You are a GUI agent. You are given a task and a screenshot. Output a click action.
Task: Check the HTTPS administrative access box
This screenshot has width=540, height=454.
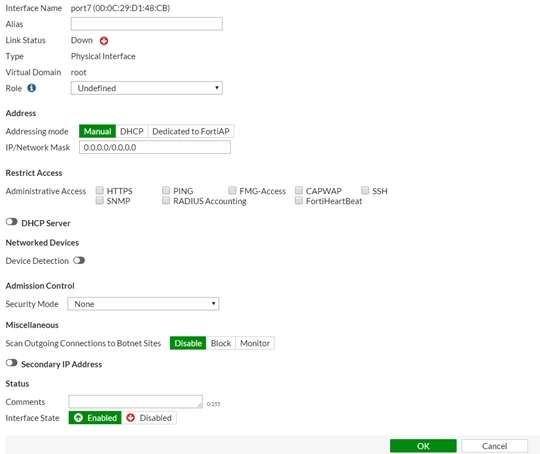[x=100, y=190]
